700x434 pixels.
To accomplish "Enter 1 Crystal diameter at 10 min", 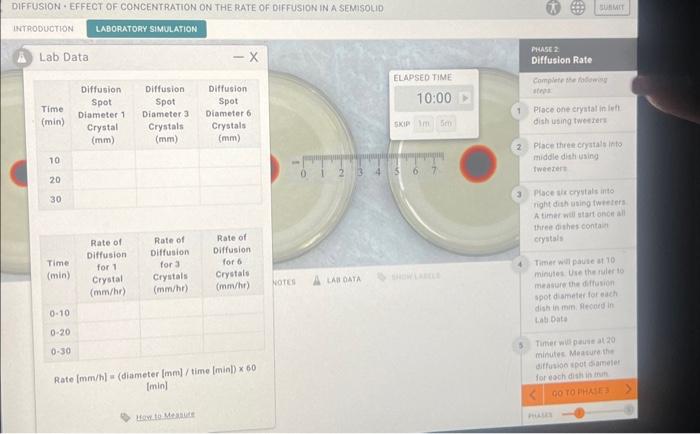I will coord(103,159).
